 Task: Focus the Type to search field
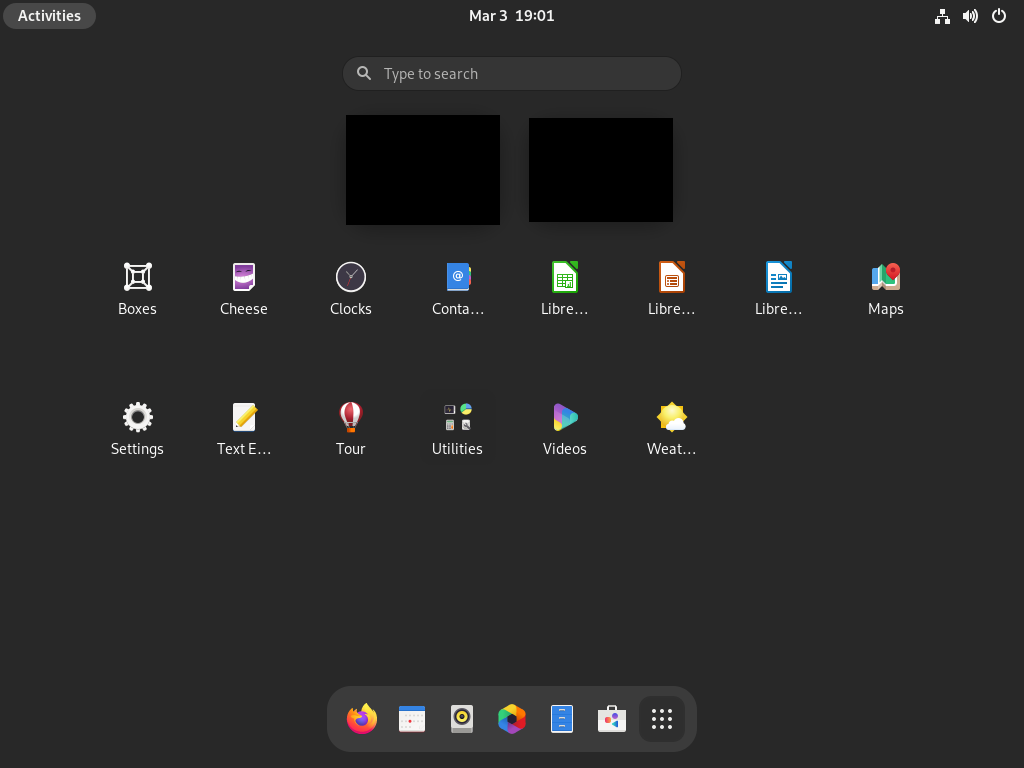coord(512,74)
